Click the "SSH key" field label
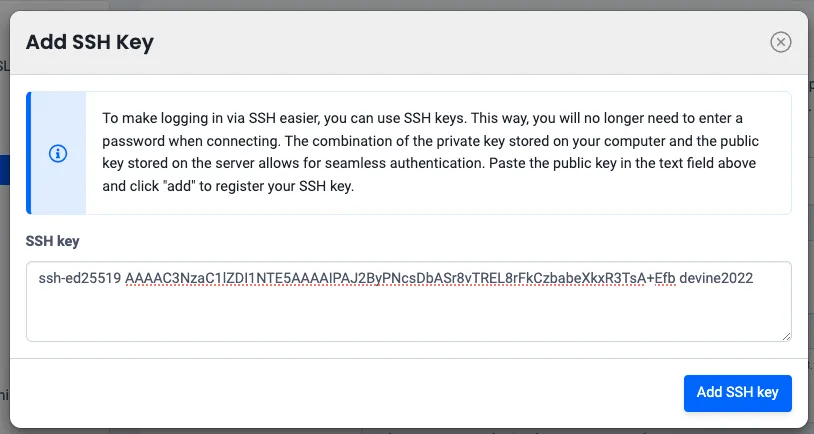Screen dimensions: 814x434 point(53,242)
